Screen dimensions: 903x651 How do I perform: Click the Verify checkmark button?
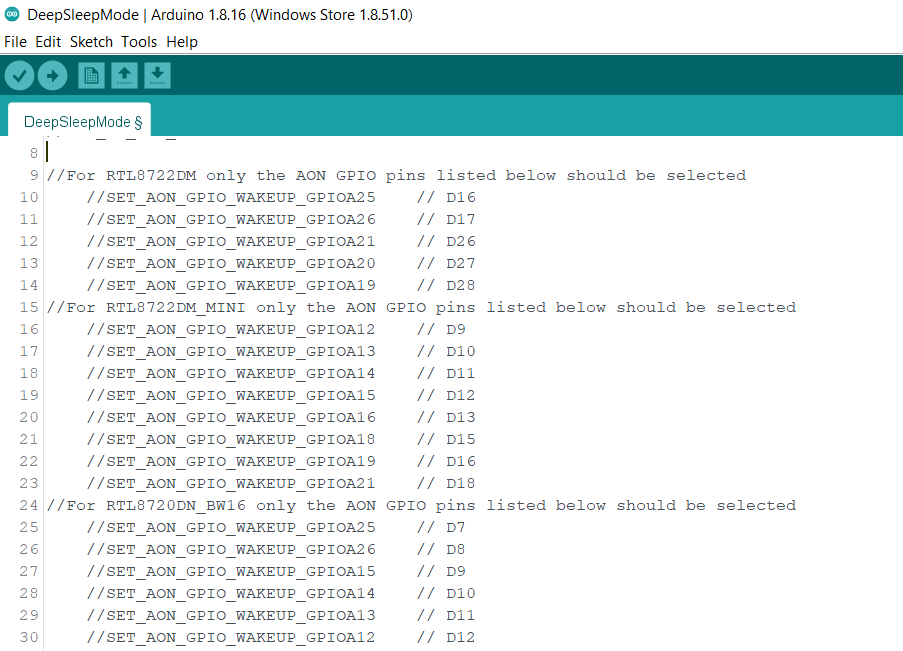point(20,75)
